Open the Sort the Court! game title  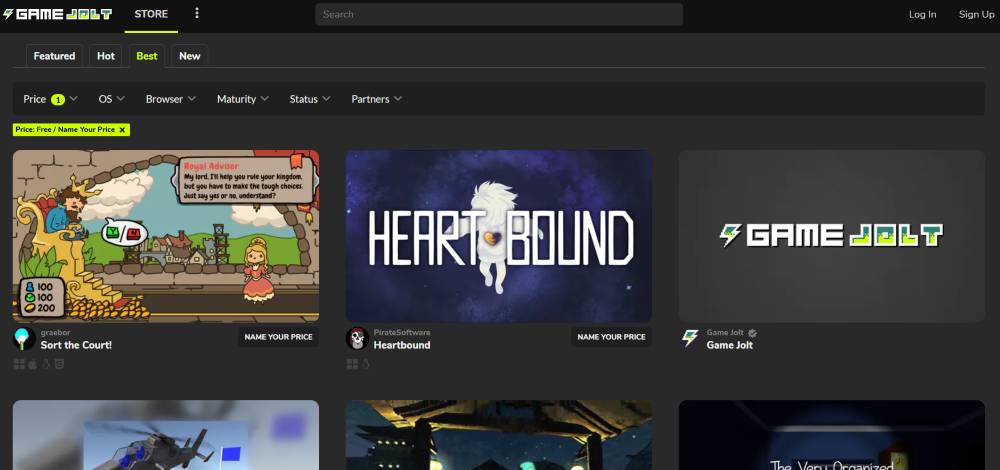point(77,345)
